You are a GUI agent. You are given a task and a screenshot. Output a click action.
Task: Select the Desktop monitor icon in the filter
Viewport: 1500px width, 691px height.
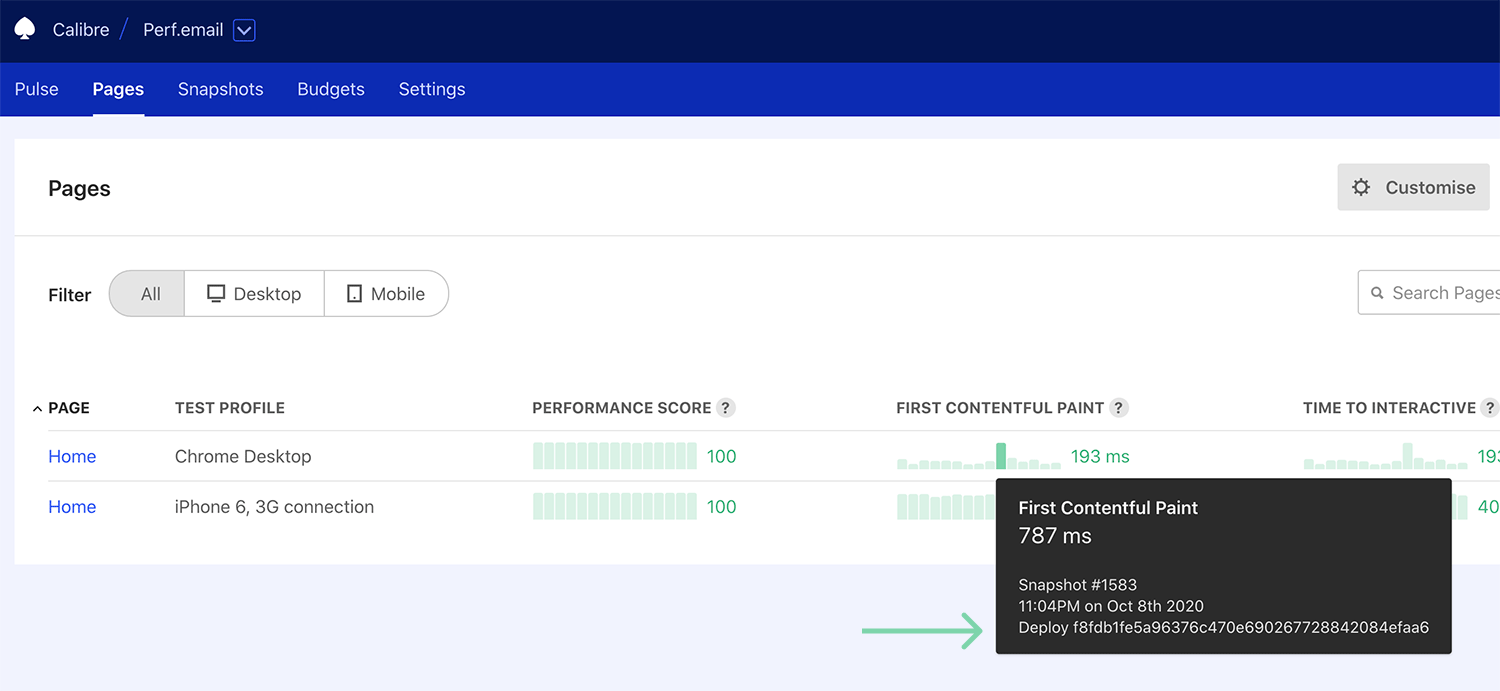tap(216, 293)
